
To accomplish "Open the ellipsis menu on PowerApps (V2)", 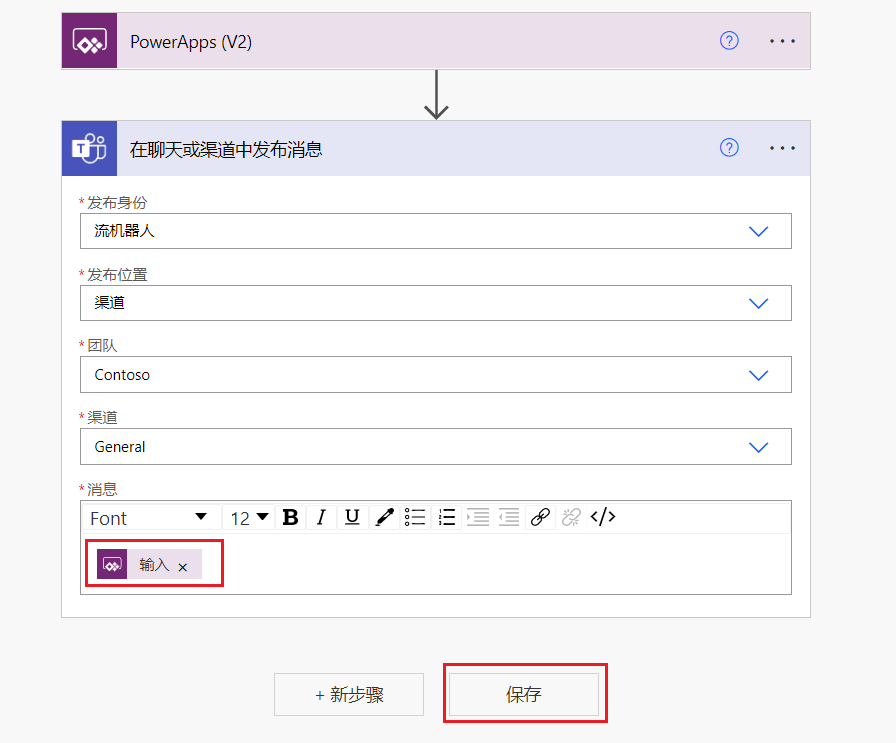I will (781, 40).
